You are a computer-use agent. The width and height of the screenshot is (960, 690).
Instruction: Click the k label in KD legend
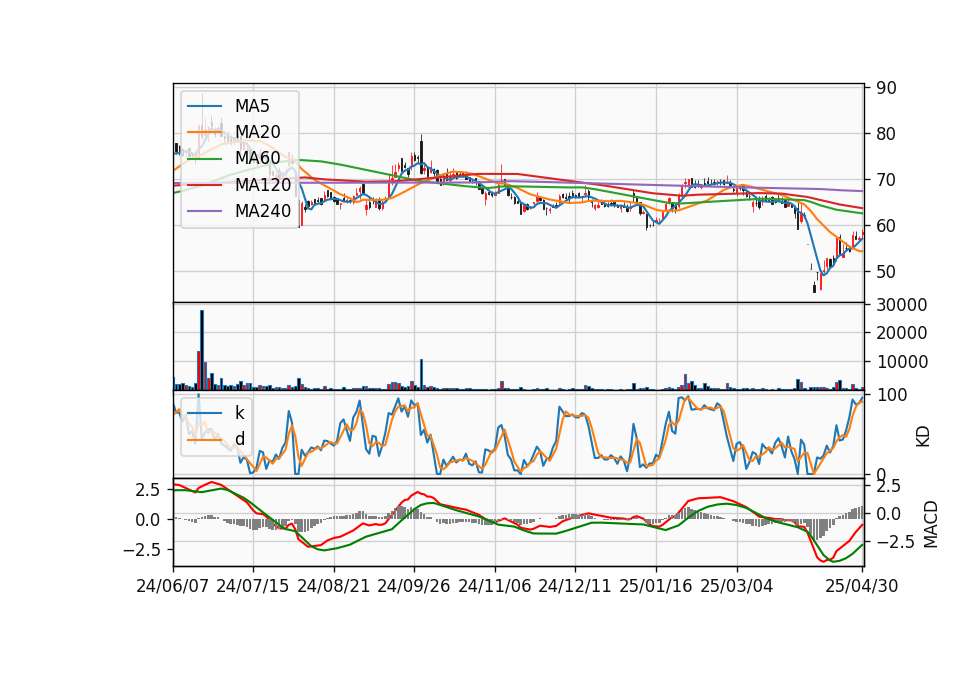tap(239, 413)
